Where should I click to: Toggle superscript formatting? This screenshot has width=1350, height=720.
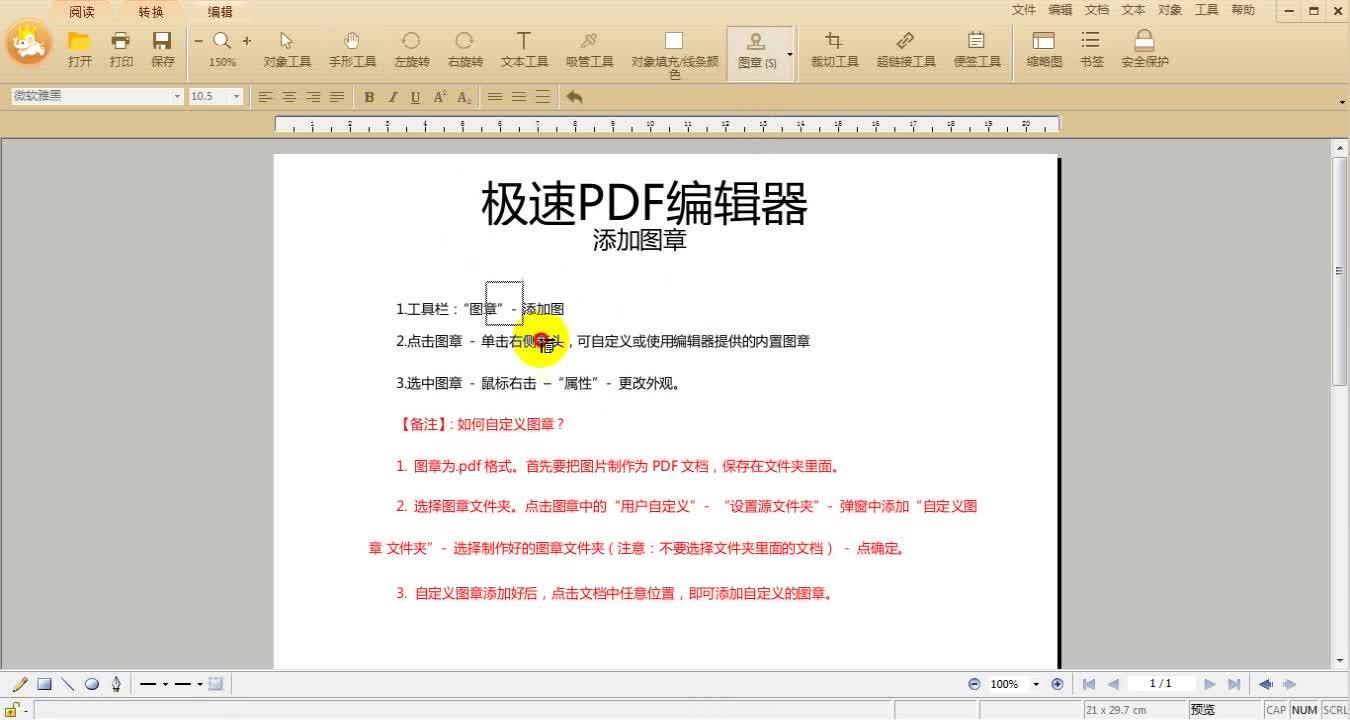pos(440,97)
